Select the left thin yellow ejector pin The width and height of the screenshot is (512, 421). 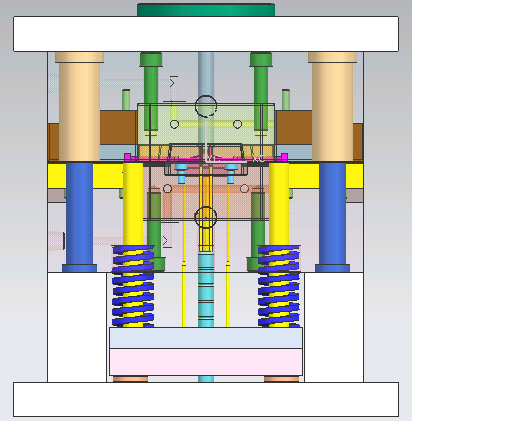[x=184, y=255]
